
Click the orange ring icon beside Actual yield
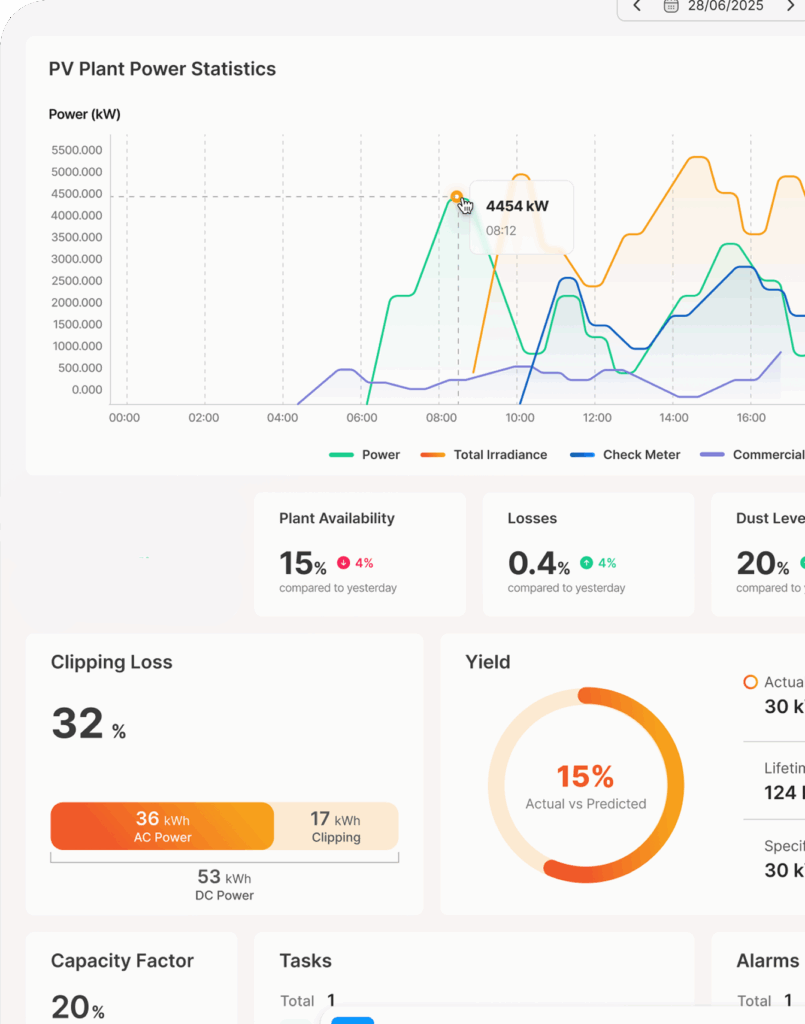[x=750, y=682]
